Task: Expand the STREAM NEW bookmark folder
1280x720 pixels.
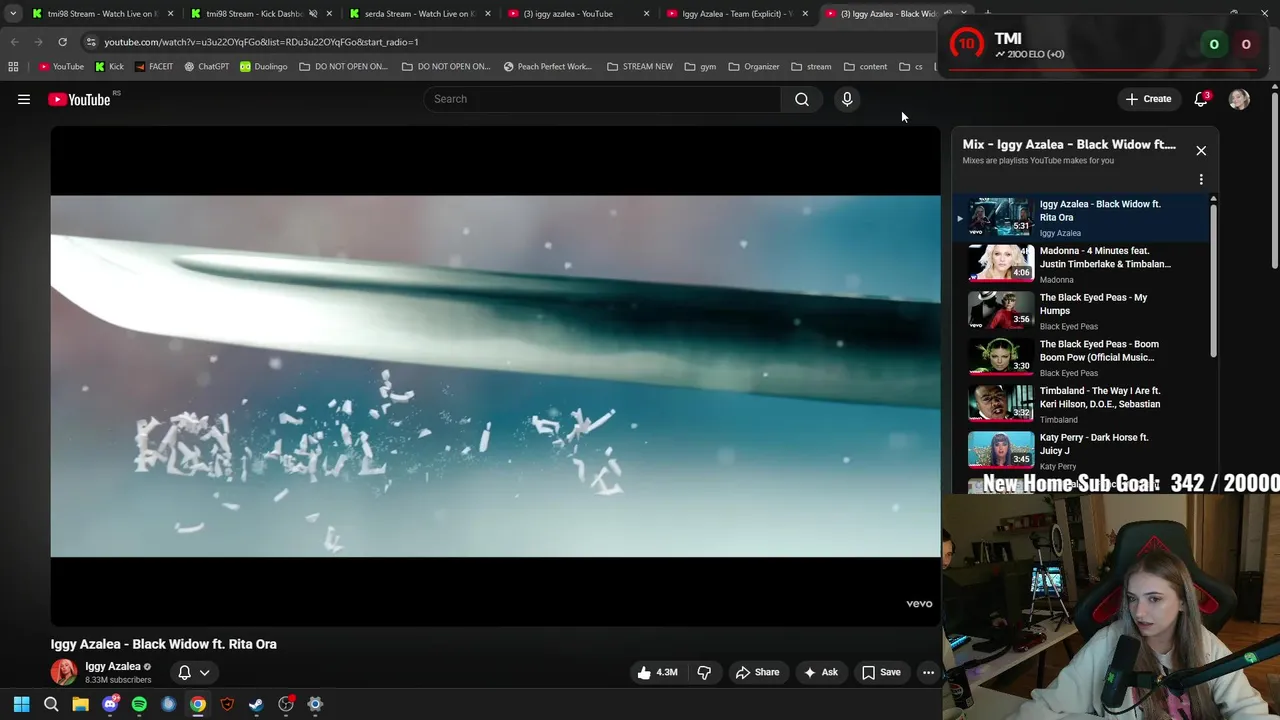Action: [640, 67]
